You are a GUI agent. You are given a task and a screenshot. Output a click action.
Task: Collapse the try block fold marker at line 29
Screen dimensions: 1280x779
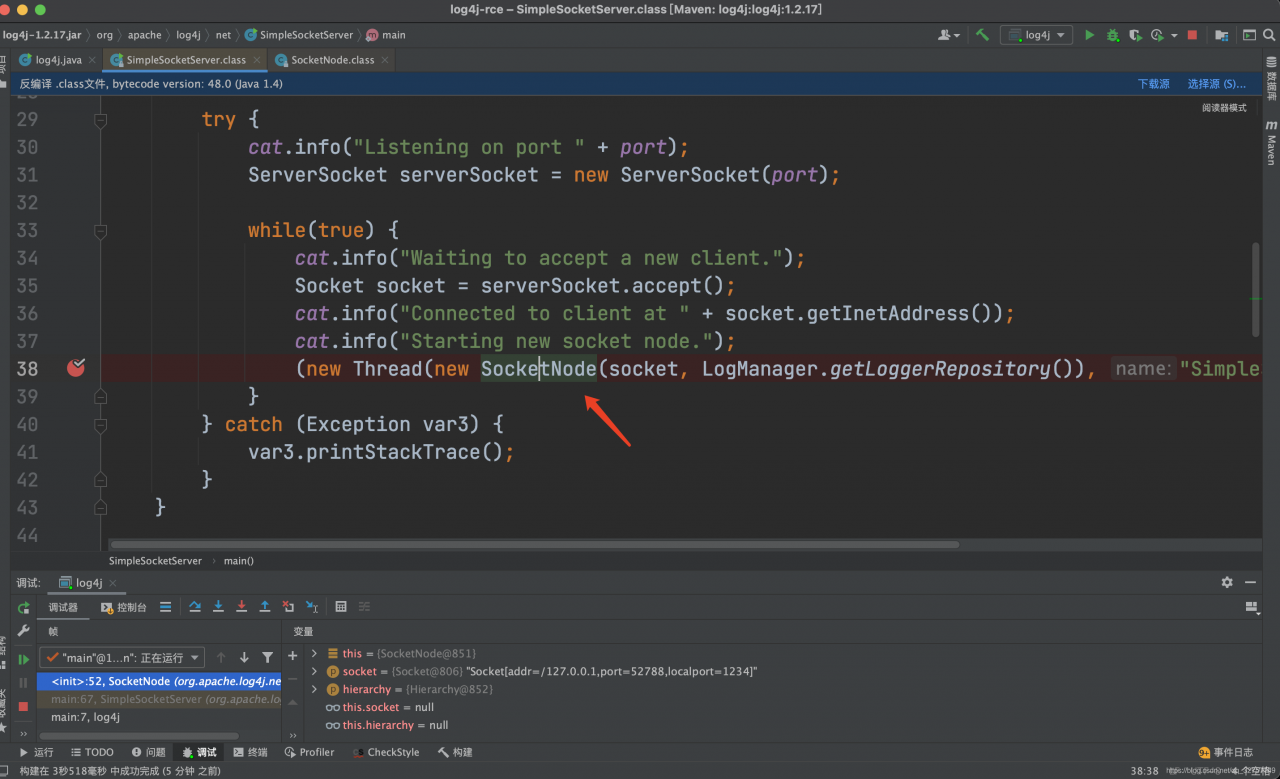coord(100,120)
